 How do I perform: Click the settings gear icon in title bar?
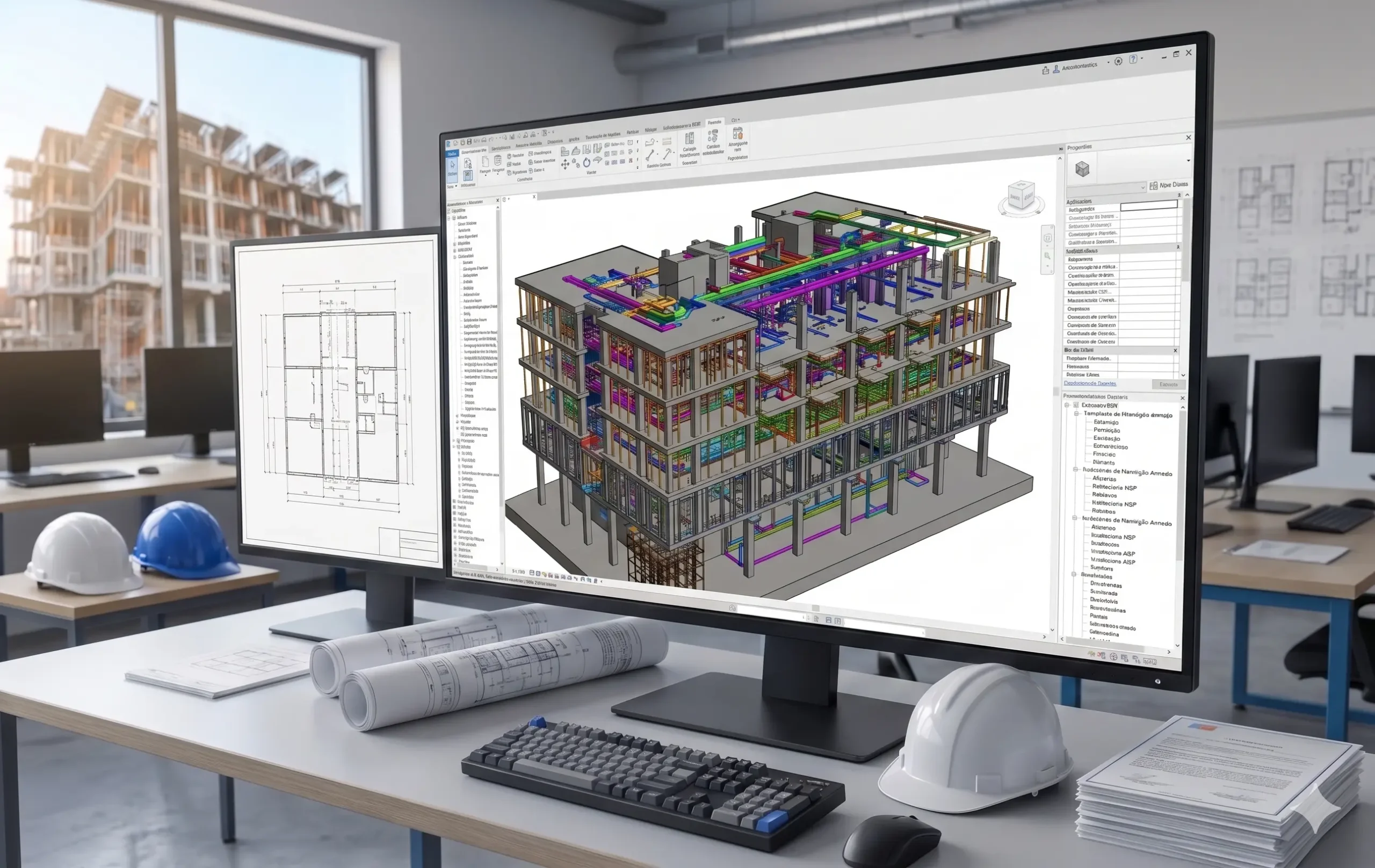click(x=1118, y=61)
